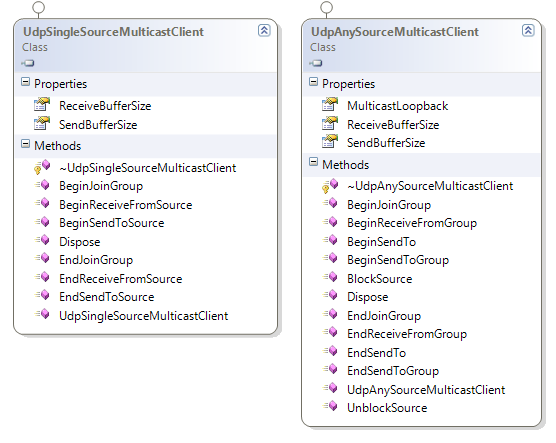556x443 pixels.
Task: Click method icon beside BeginSendTo
Action: (330, 240)
